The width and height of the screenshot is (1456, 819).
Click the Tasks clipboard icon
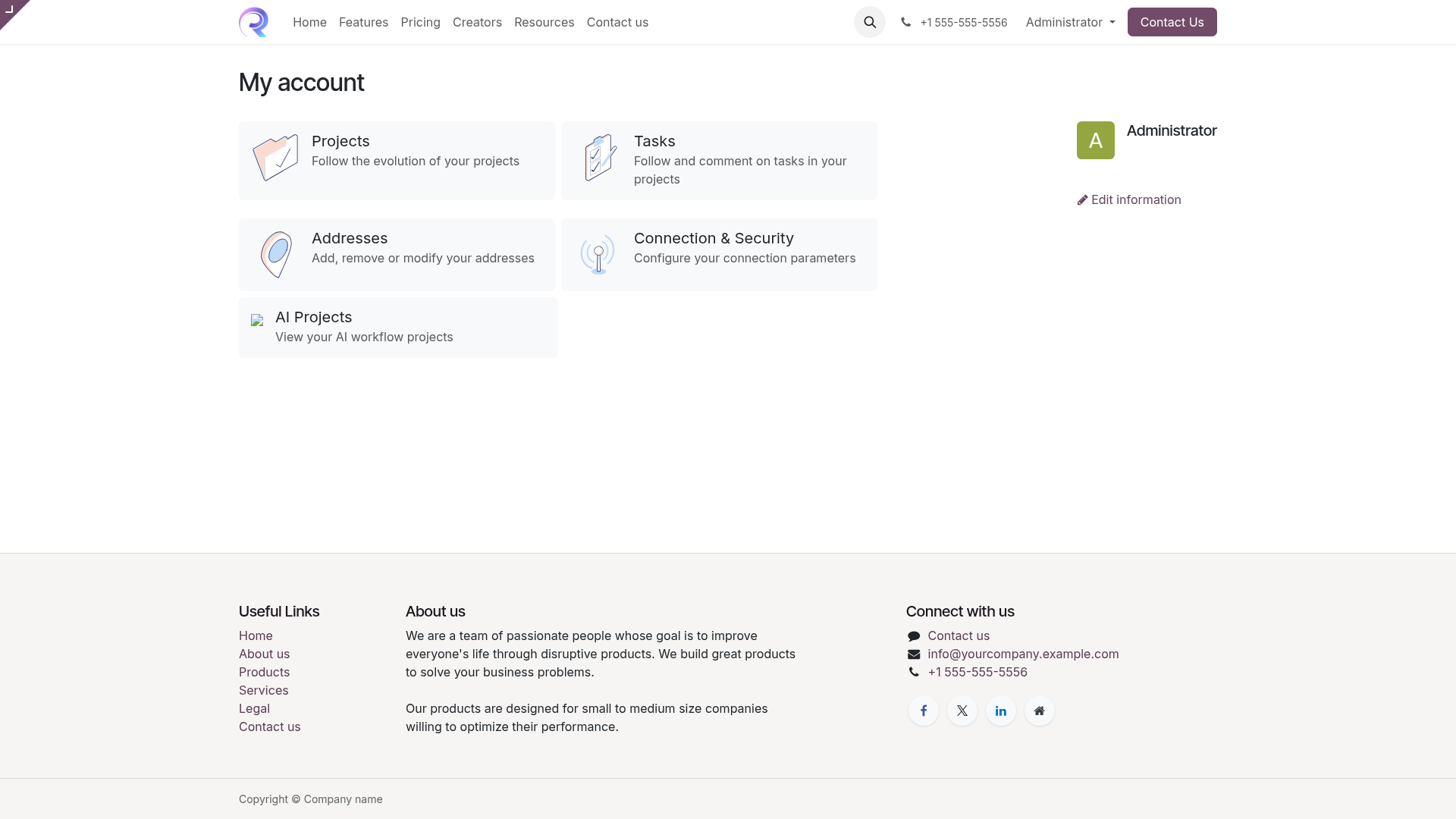(601, 158)
